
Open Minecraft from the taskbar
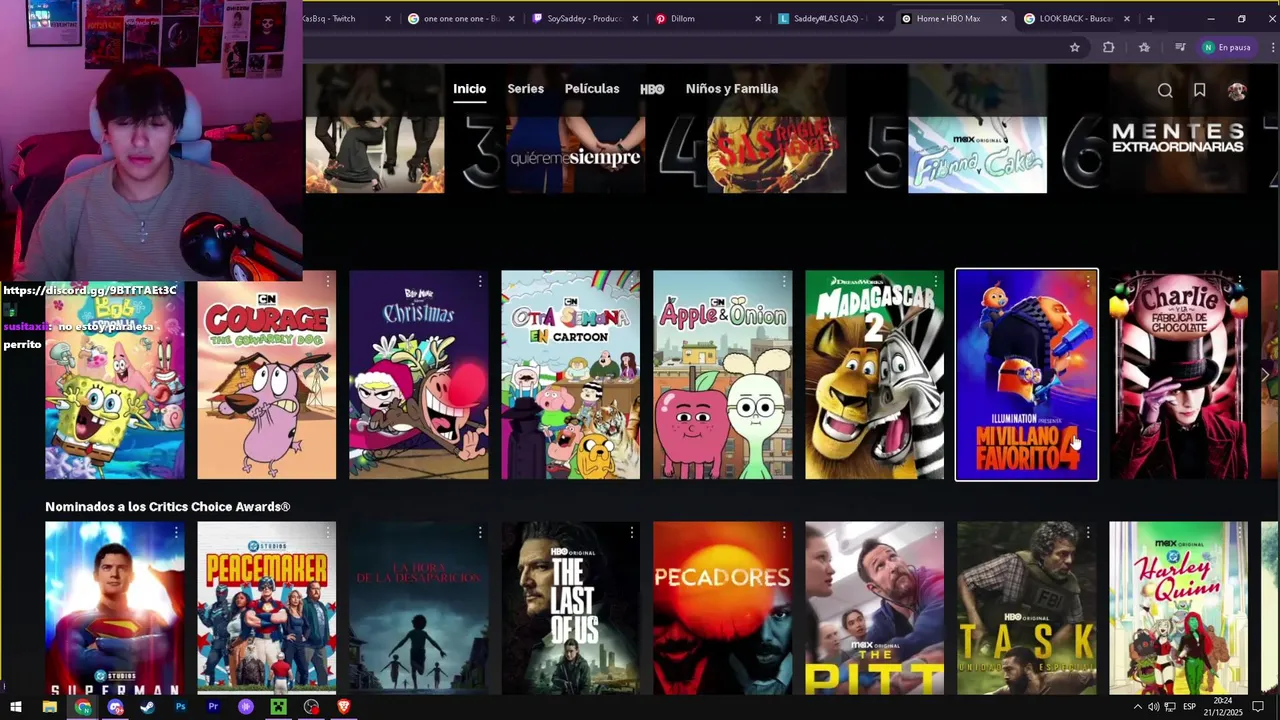click(278, 707)
